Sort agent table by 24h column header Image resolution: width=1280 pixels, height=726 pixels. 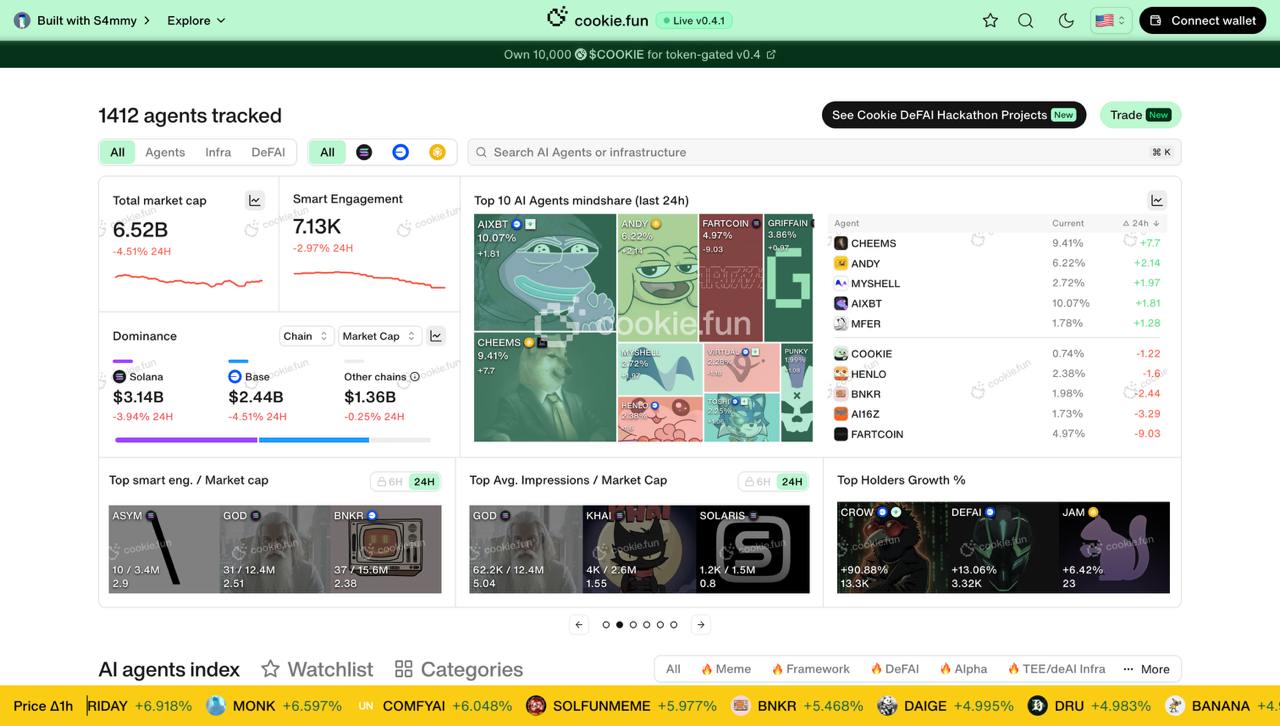(1141, 223)
